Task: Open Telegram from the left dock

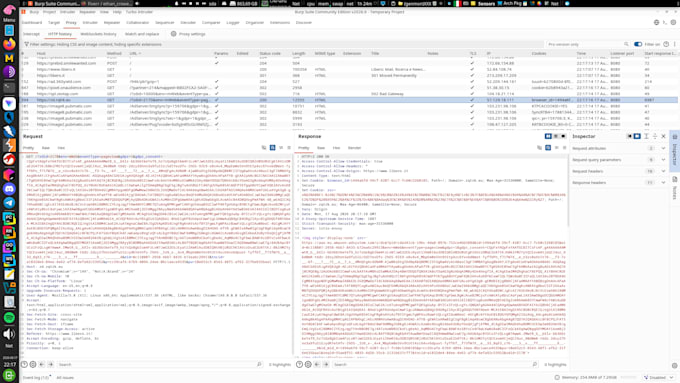Action: (9, 203)
